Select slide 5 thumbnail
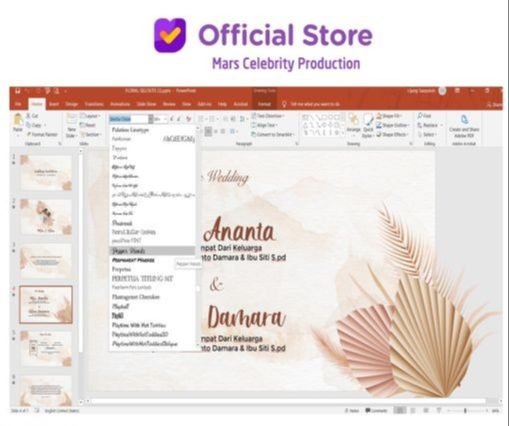Viewport: 509px width, 426px height. coord(46,349)
